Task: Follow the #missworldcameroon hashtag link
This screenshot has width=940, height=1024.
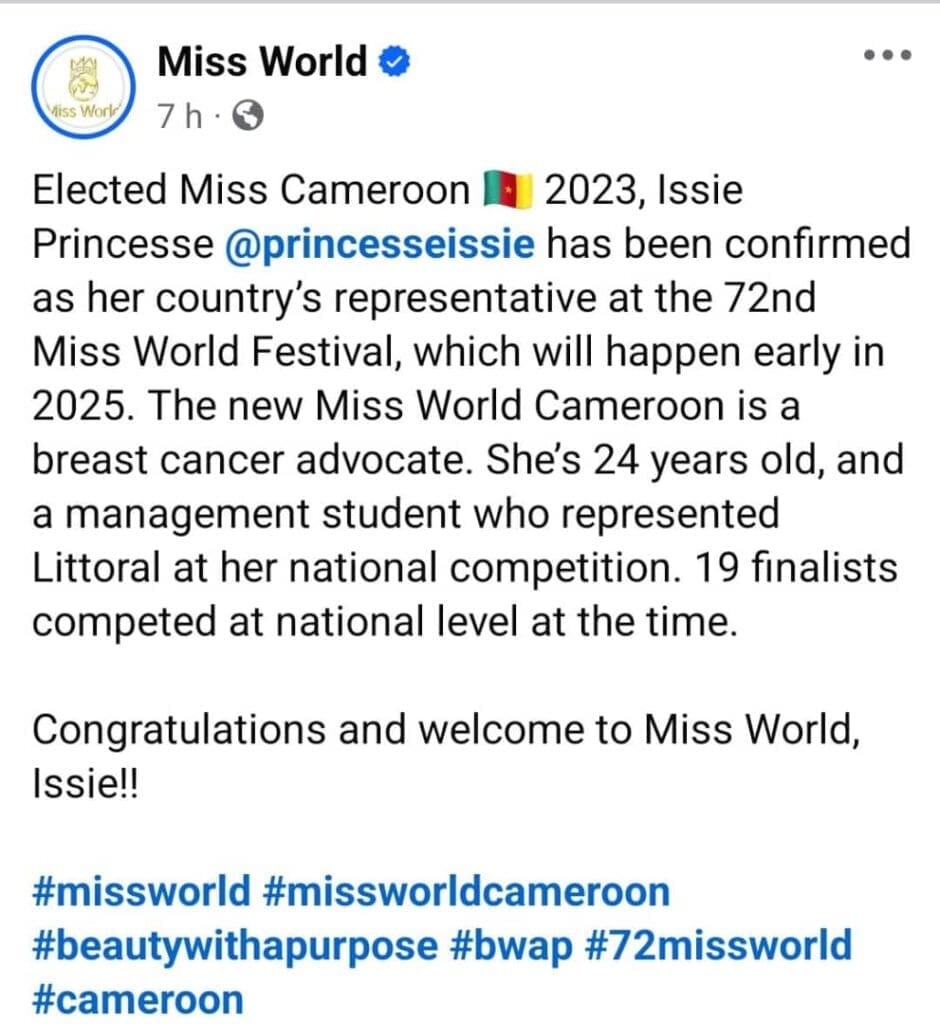Action: [x=466, y=890]
